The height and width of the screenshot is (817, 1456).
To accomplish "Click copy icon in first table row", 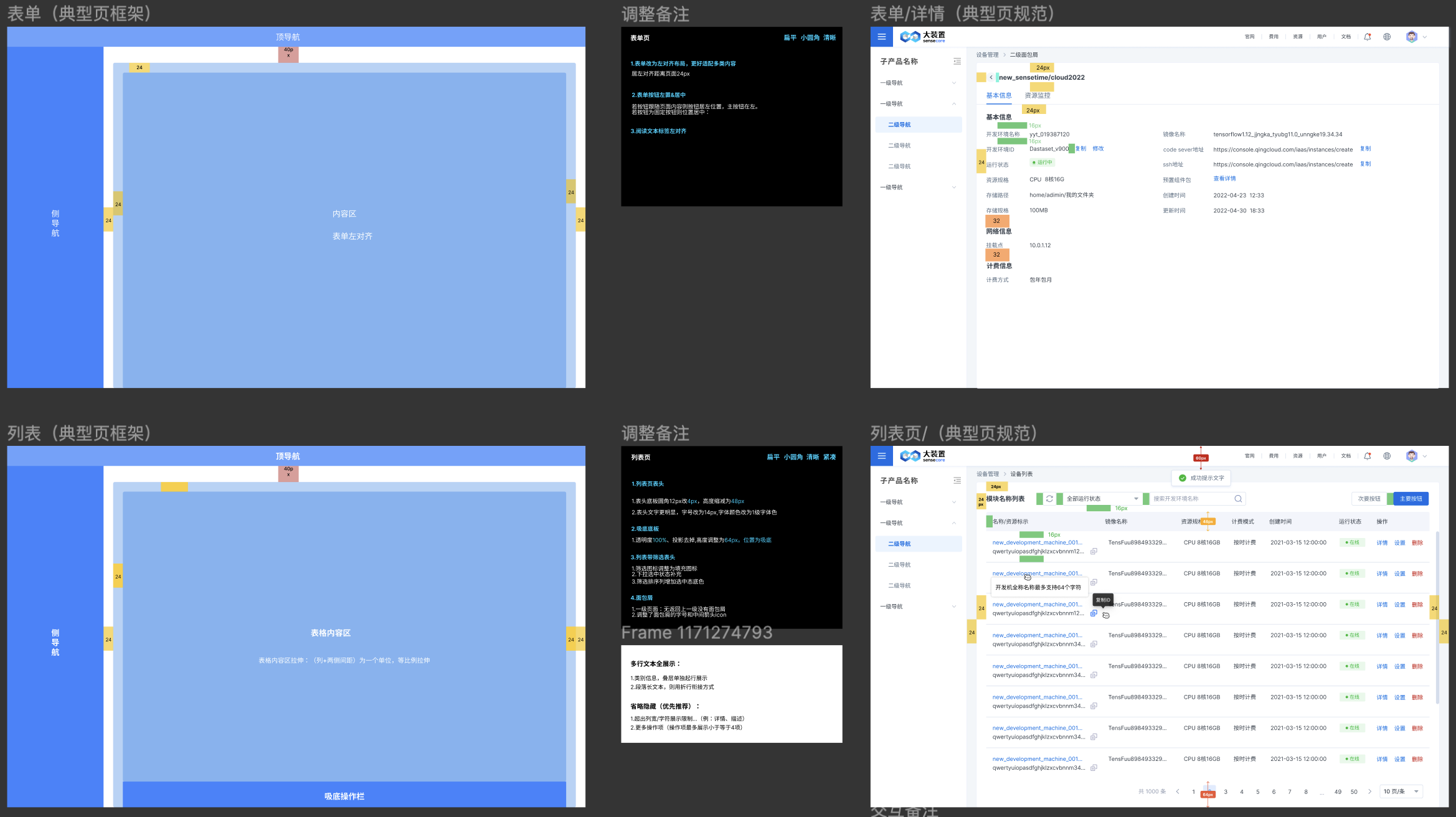I will click(1094, 552).
